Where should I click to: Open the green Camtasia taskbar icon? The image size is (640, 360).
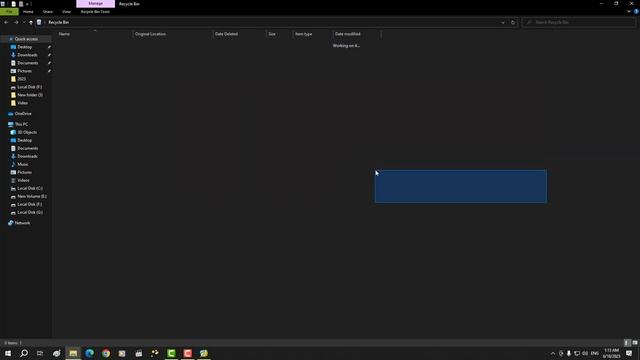(171, 353)
